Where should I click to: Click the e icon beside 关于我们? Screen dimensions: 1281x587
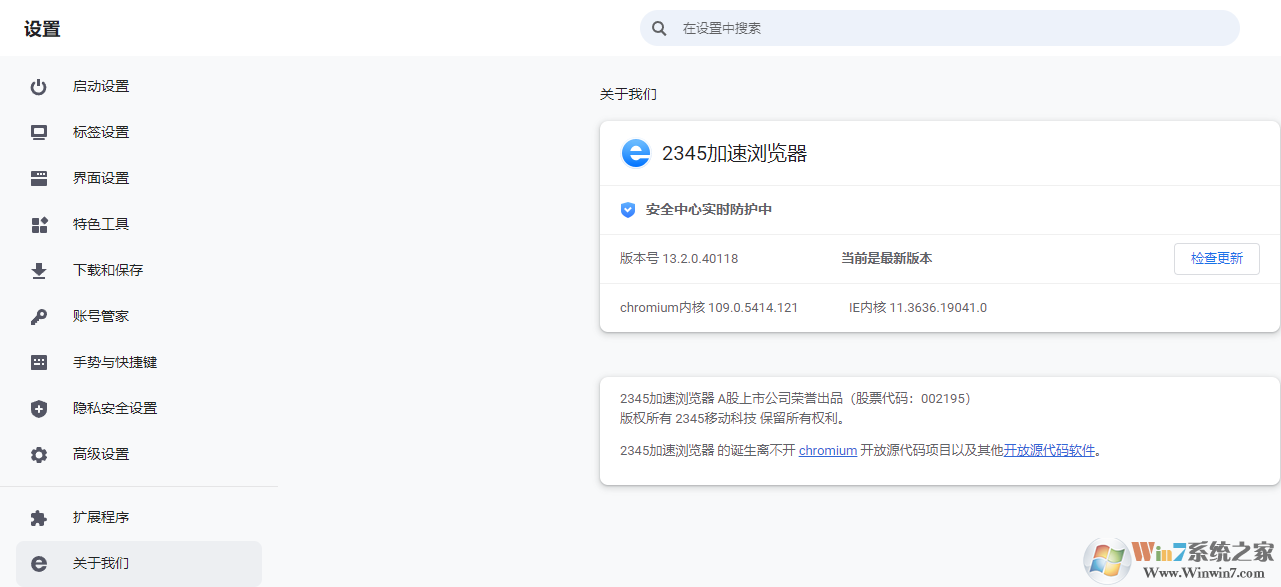(39, 564)
